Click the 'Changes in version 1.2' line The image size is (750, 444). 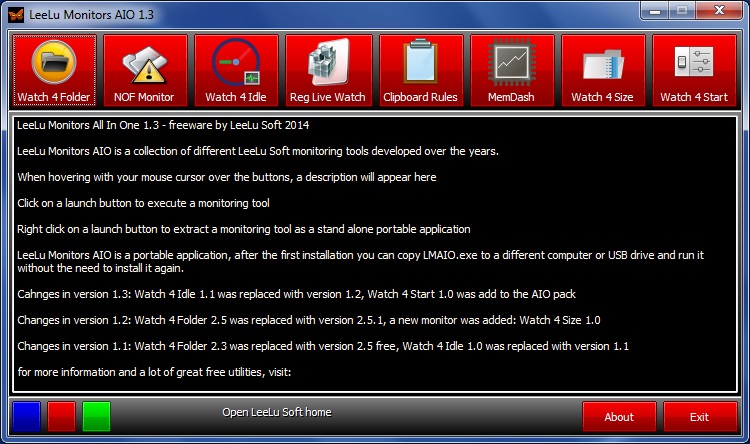309,320
